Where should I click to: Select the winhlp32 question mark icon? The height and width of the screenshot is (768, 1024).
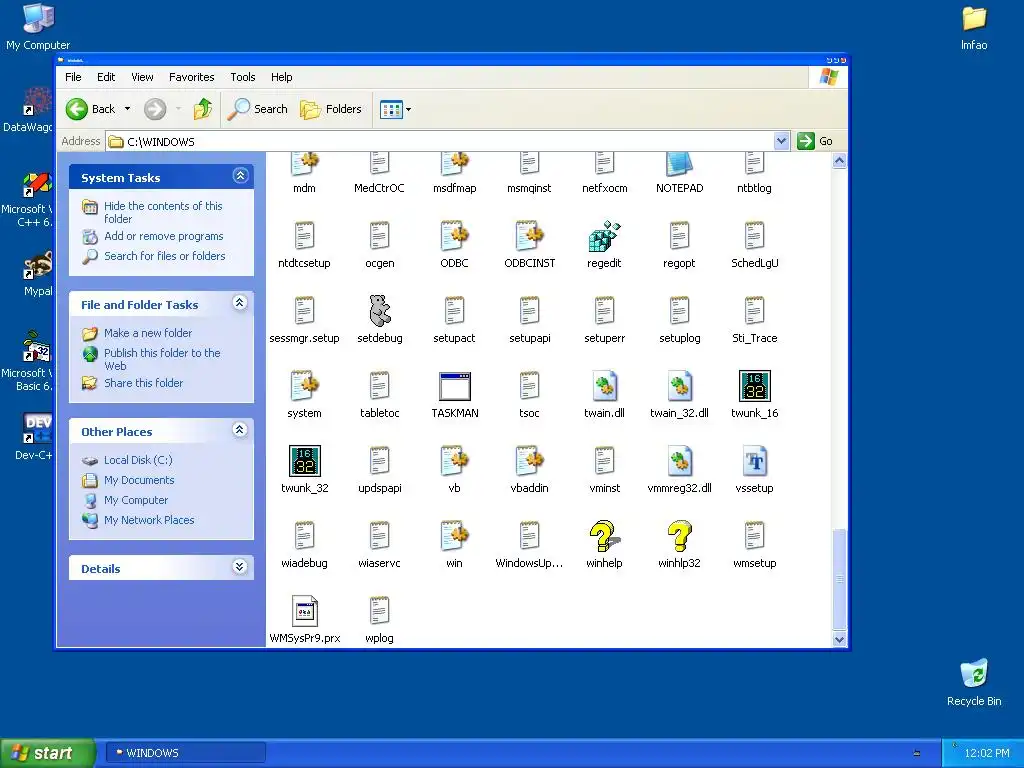coord(679,536)
